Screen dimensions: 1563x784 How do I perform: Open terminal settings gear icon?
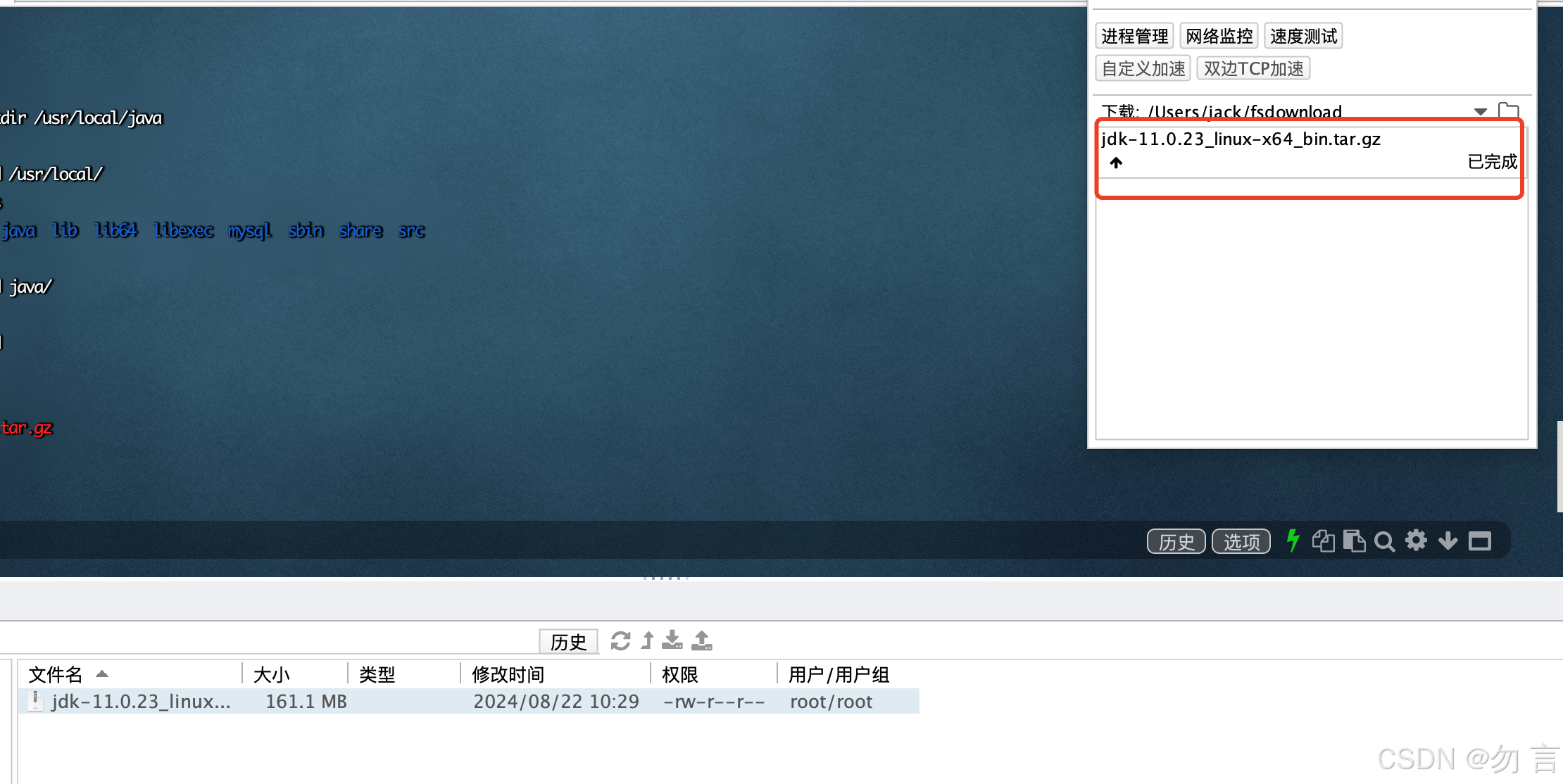[1416, 540]
